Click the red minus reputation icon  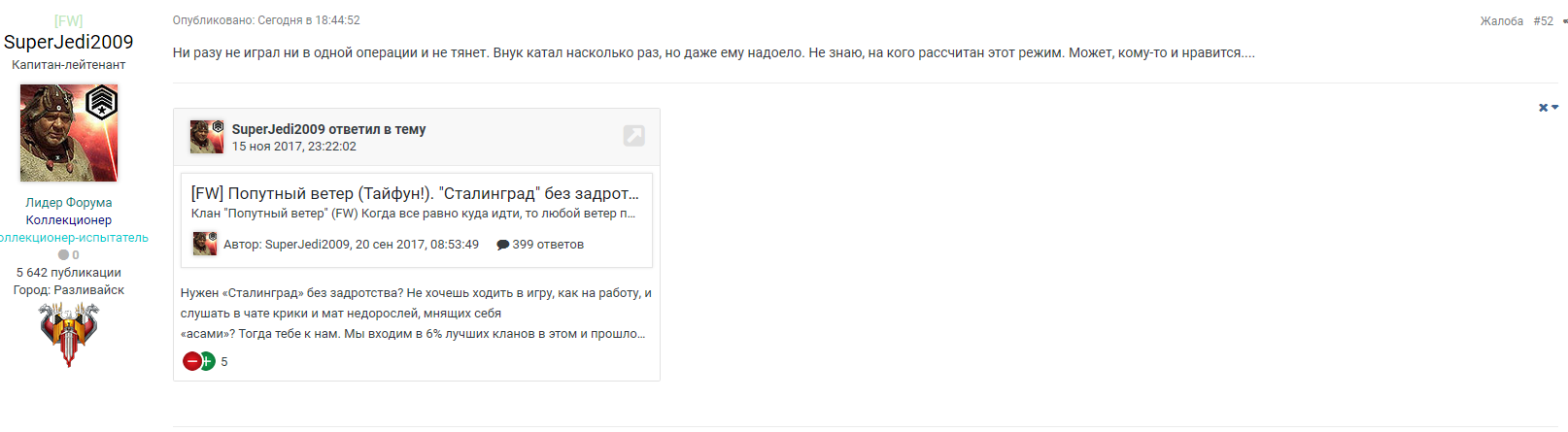click(x=191, y=361)
